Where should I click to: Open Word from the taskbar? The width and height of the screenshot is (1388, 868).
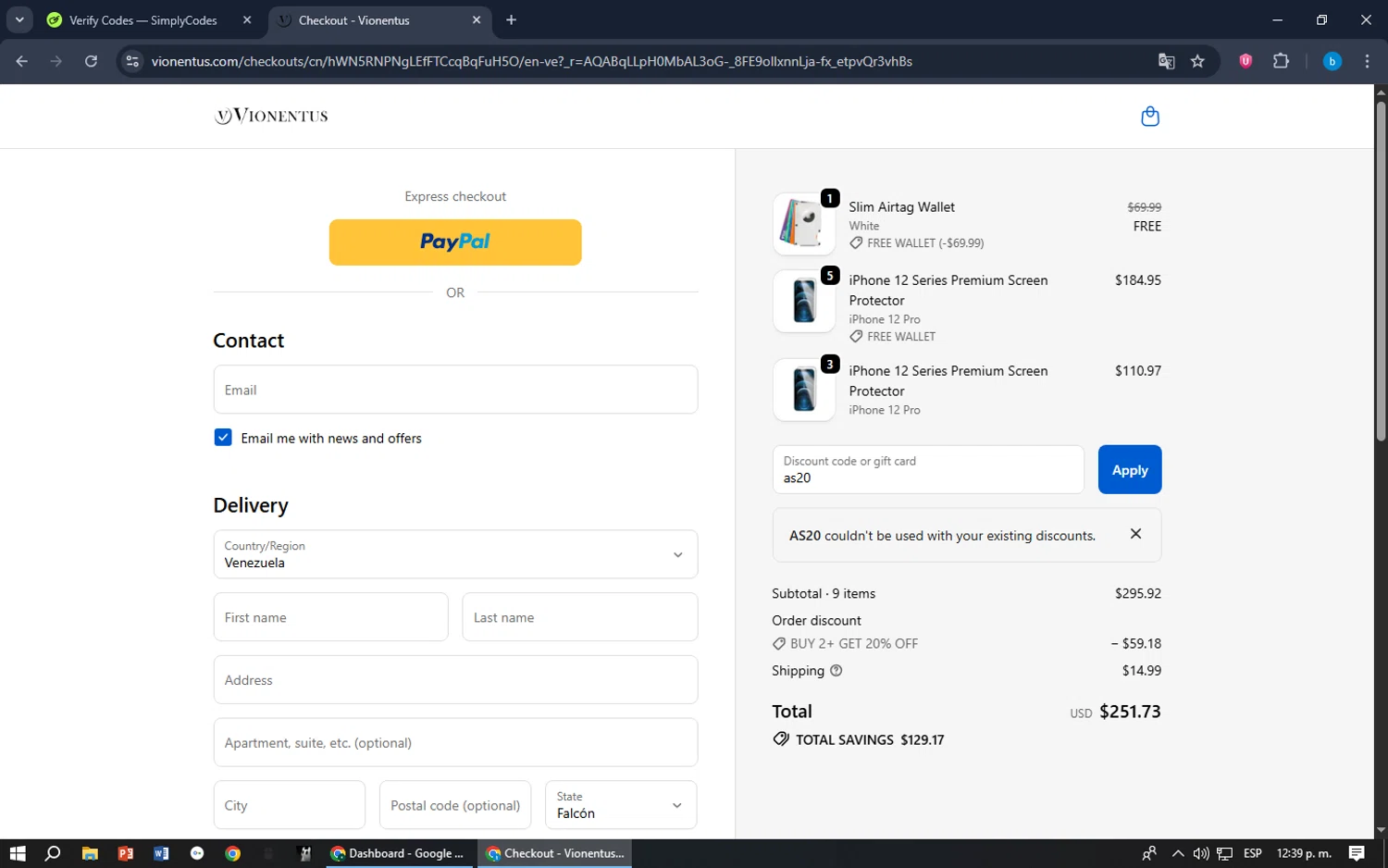161,853
